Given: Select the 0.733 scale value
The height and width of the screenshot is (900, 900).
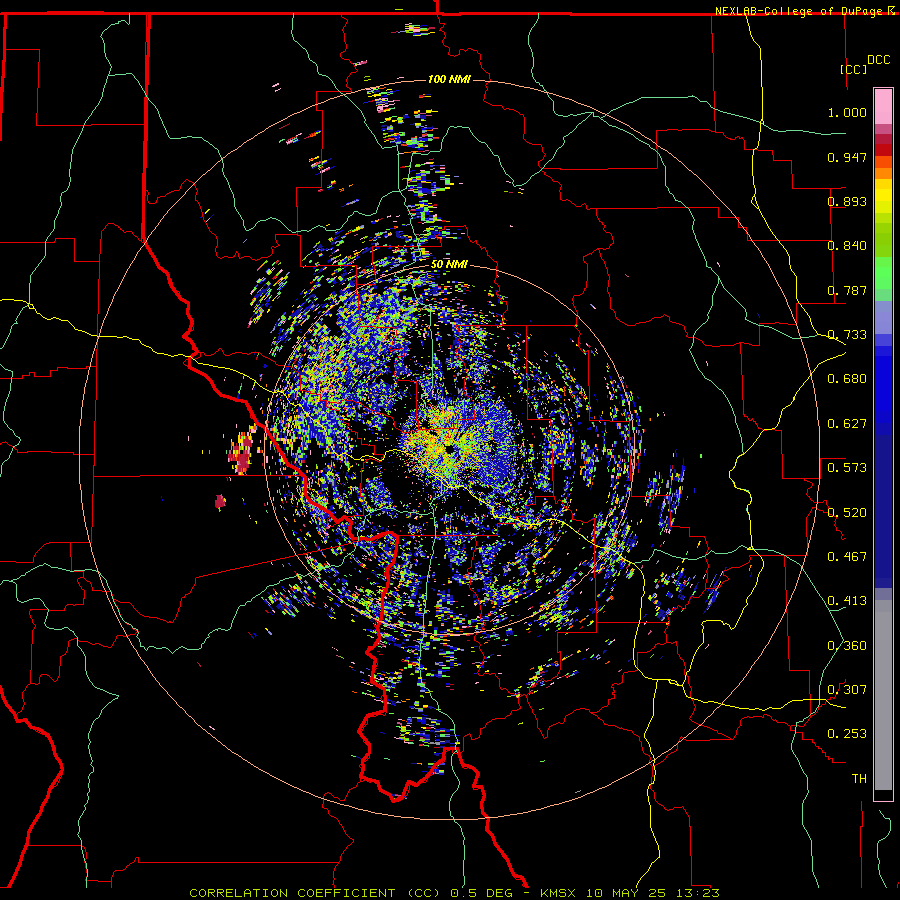Looking at the screenshot, I should (x=847, y=335).
